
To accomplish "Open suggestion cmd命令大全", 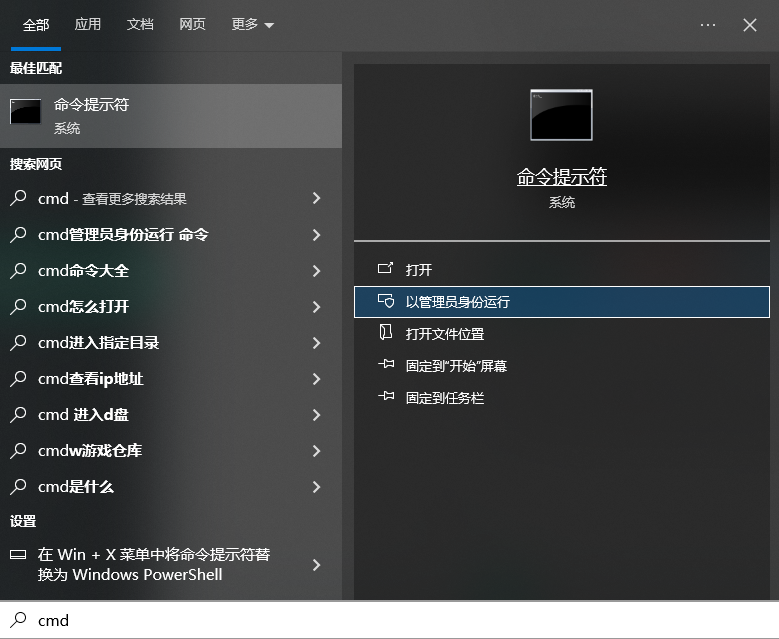I will point(171,270).
